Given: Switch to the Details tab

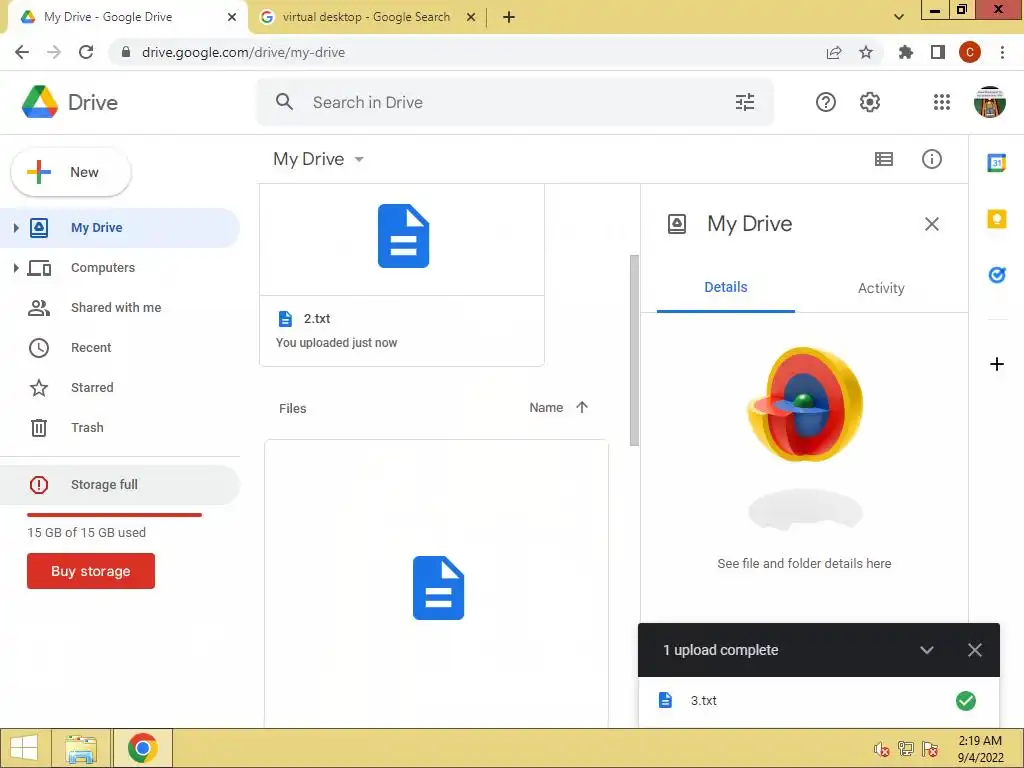Looking at the screenshot, I should click(x=726, y=287).
